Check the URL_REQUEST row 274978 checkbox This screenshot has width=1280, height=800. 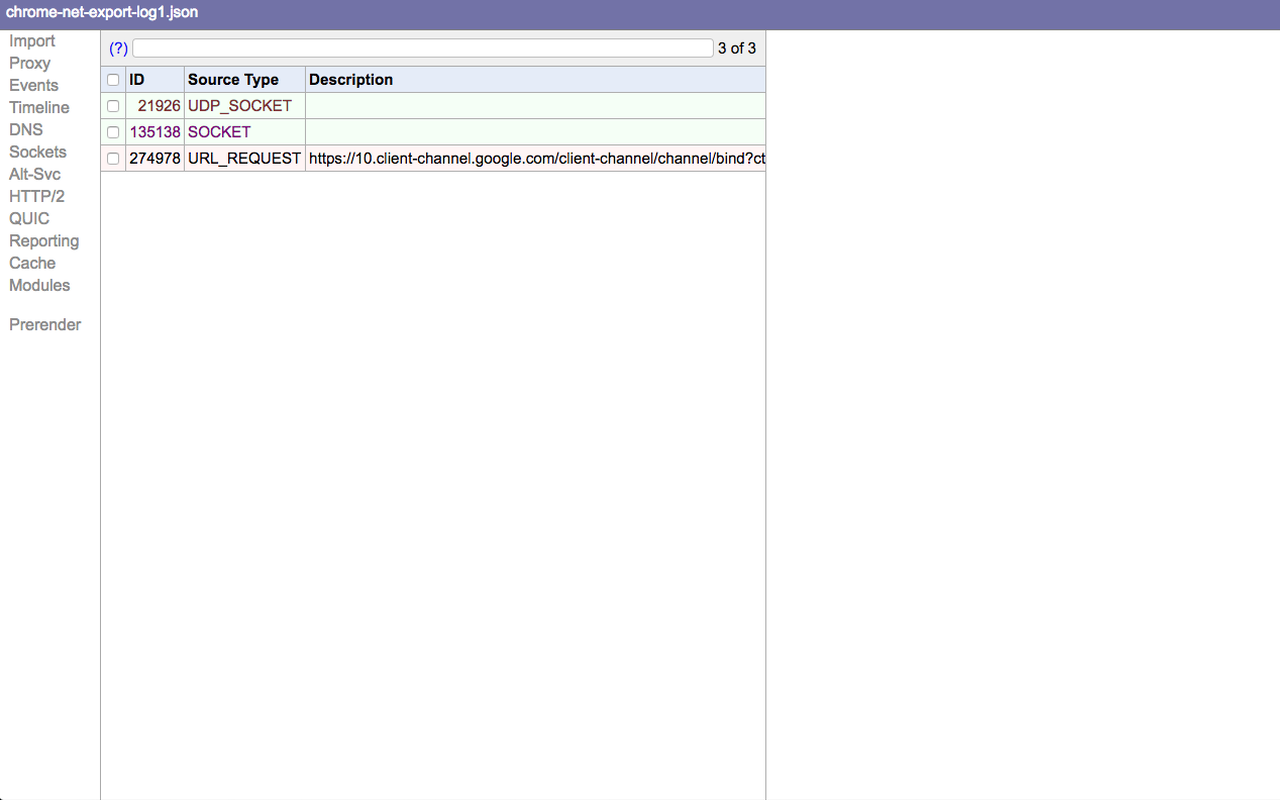pos(112,157)
